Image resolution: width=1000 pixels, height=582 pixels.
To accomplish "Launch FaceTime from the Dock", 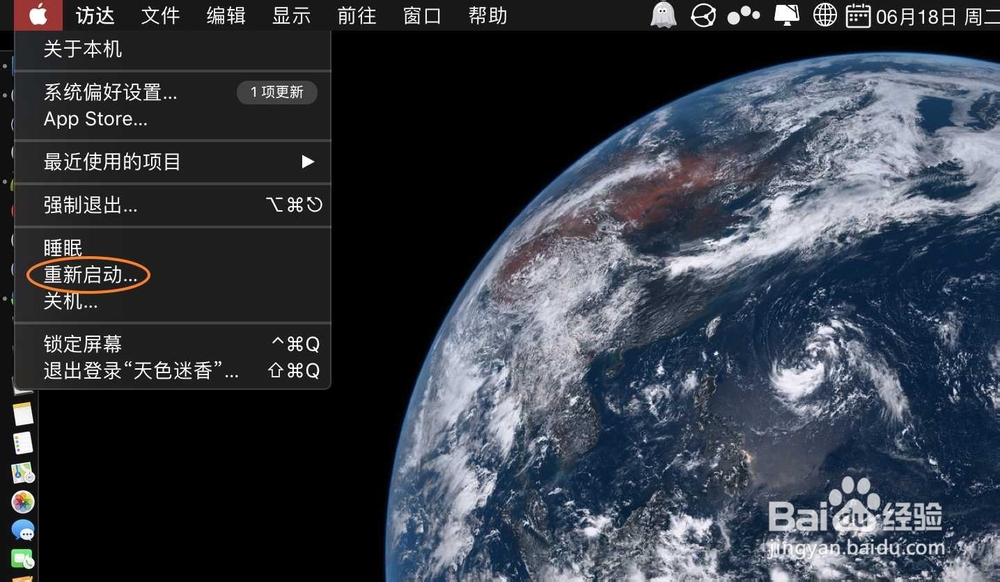I will 23,559.
